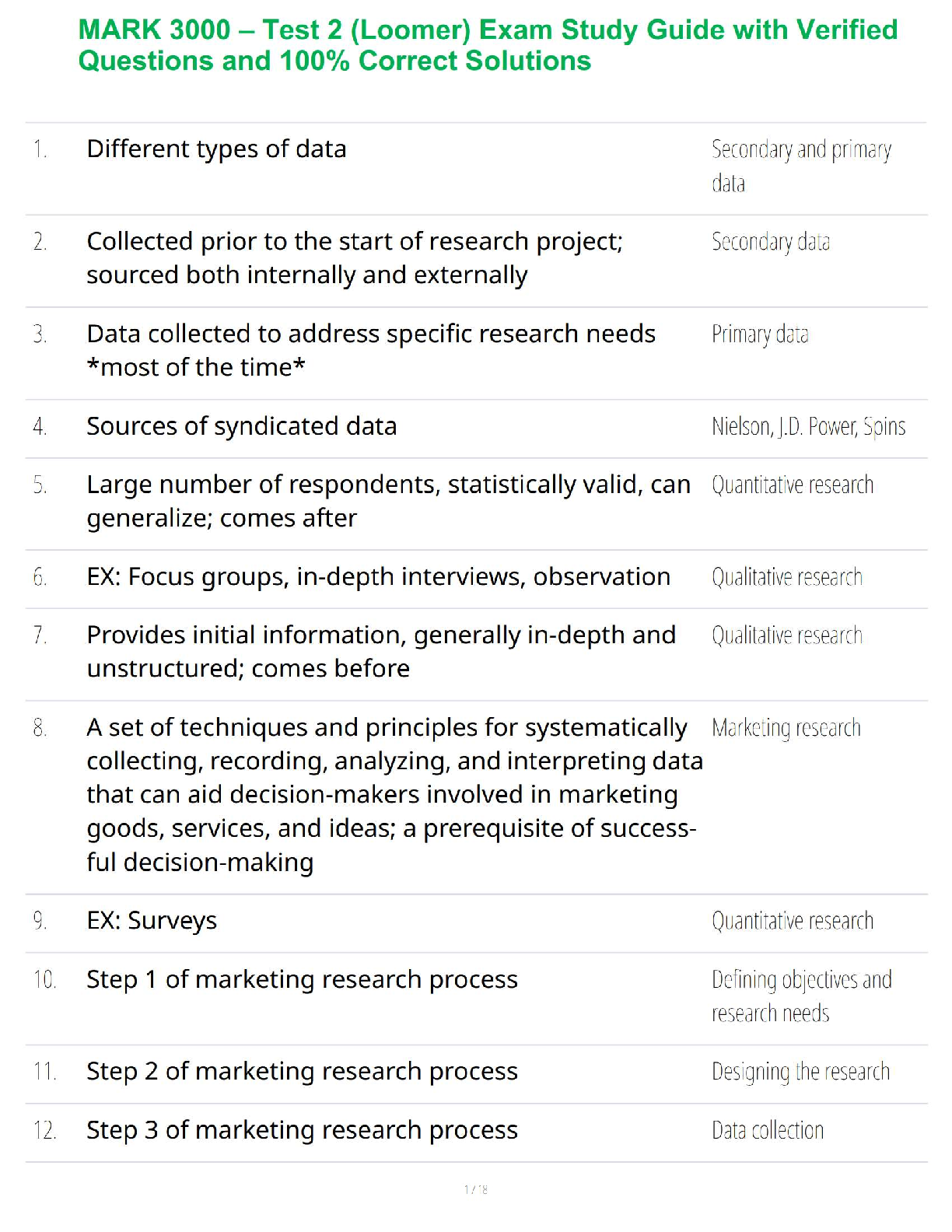The height and width of the screenshot is (1232, 952).
Task: Select "Defining objectives and research needs" answer
Action: click(800, 996)
